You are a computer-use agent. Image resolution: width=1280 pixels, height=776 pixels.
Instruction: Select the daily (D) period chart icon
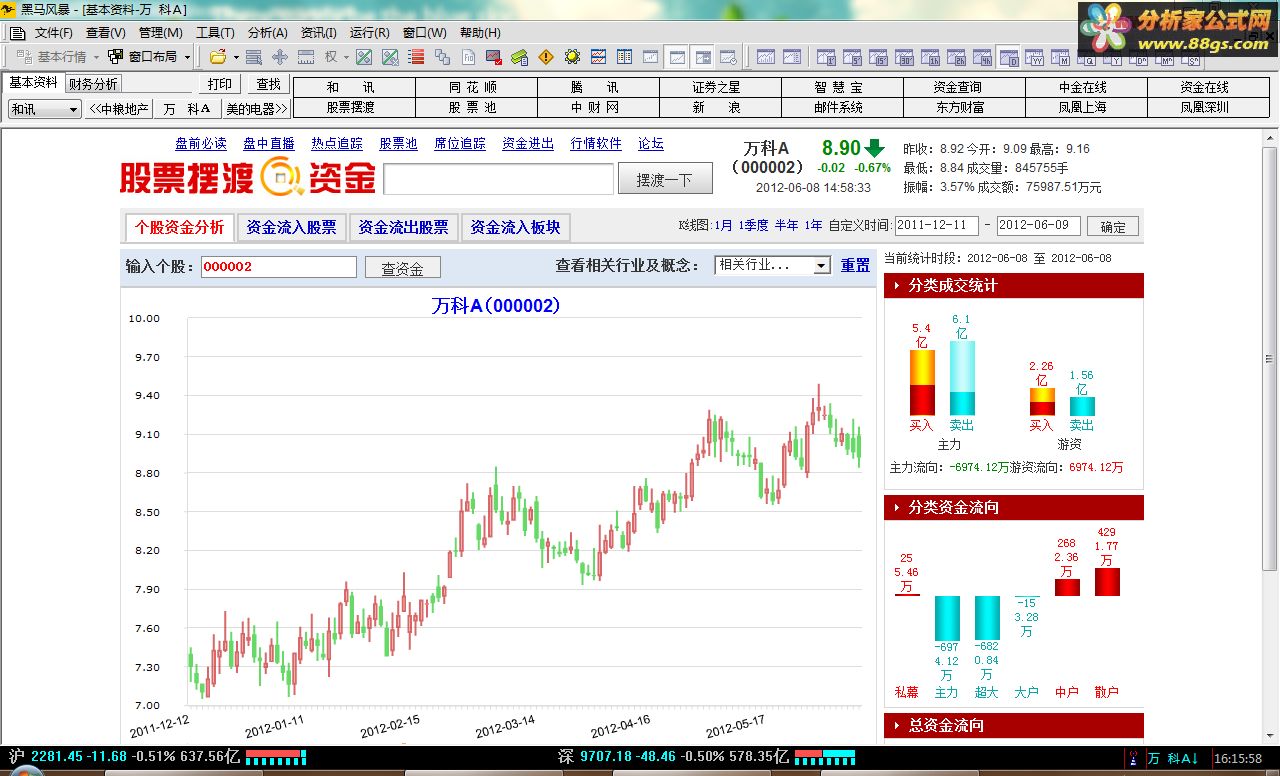coord(1008,57)
